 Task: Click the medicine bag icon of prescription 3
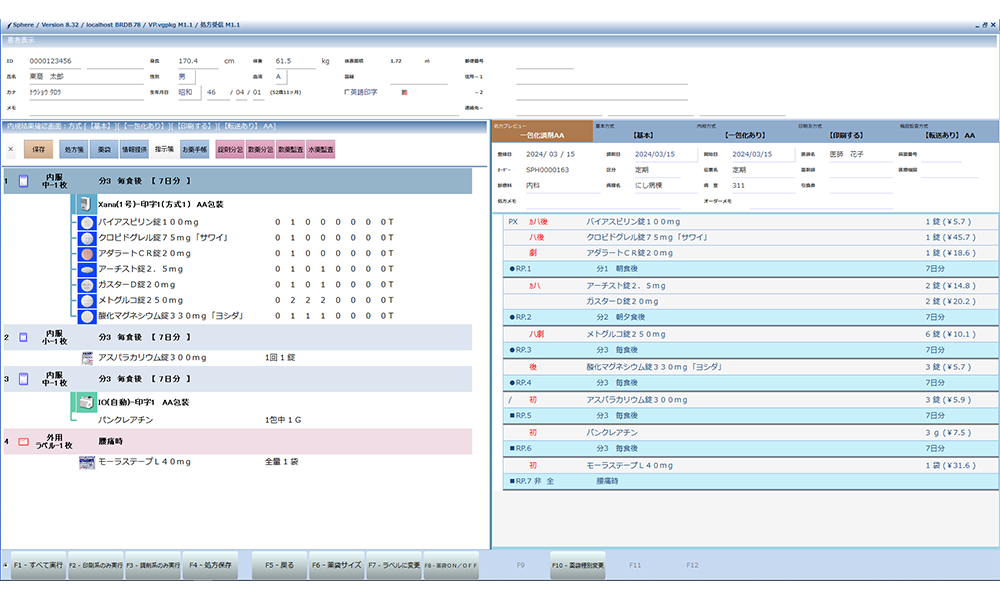click(24, 379)
